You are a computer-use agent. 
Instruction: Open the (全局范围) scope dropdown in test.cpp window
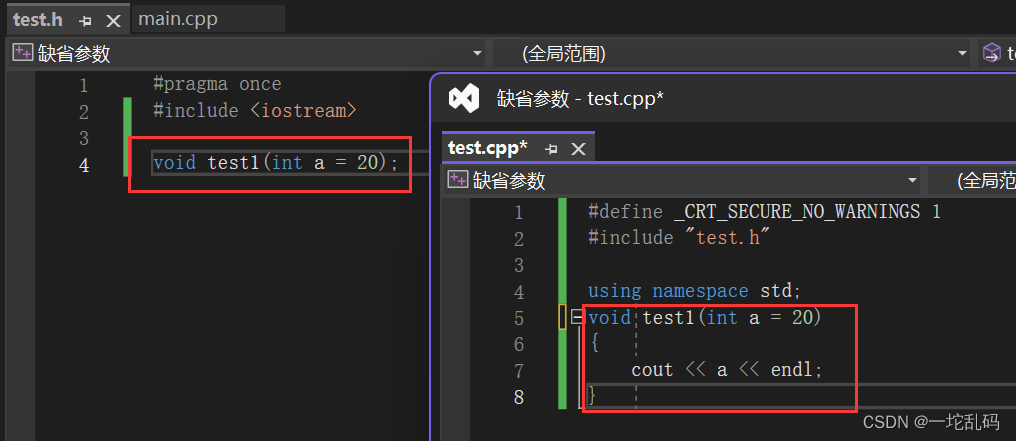971,181
